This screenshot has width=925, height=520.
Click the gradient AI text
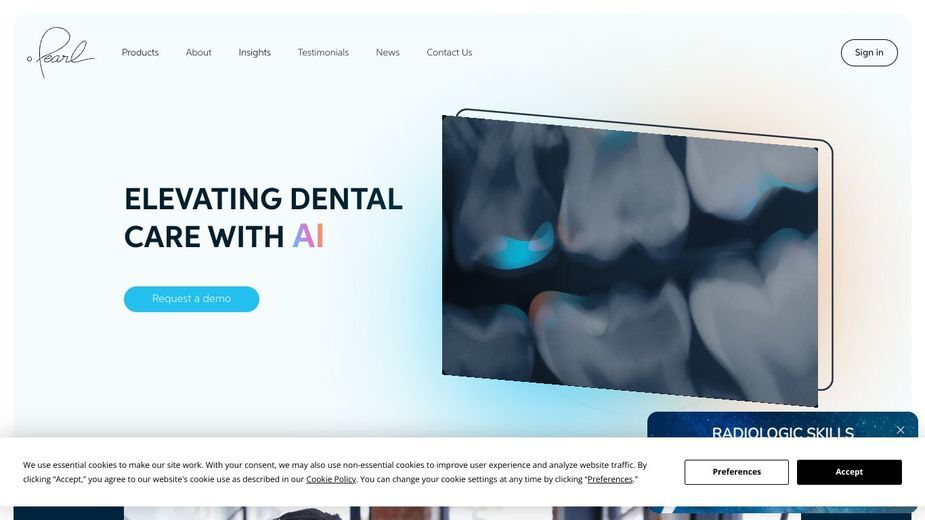click(309, 236)
